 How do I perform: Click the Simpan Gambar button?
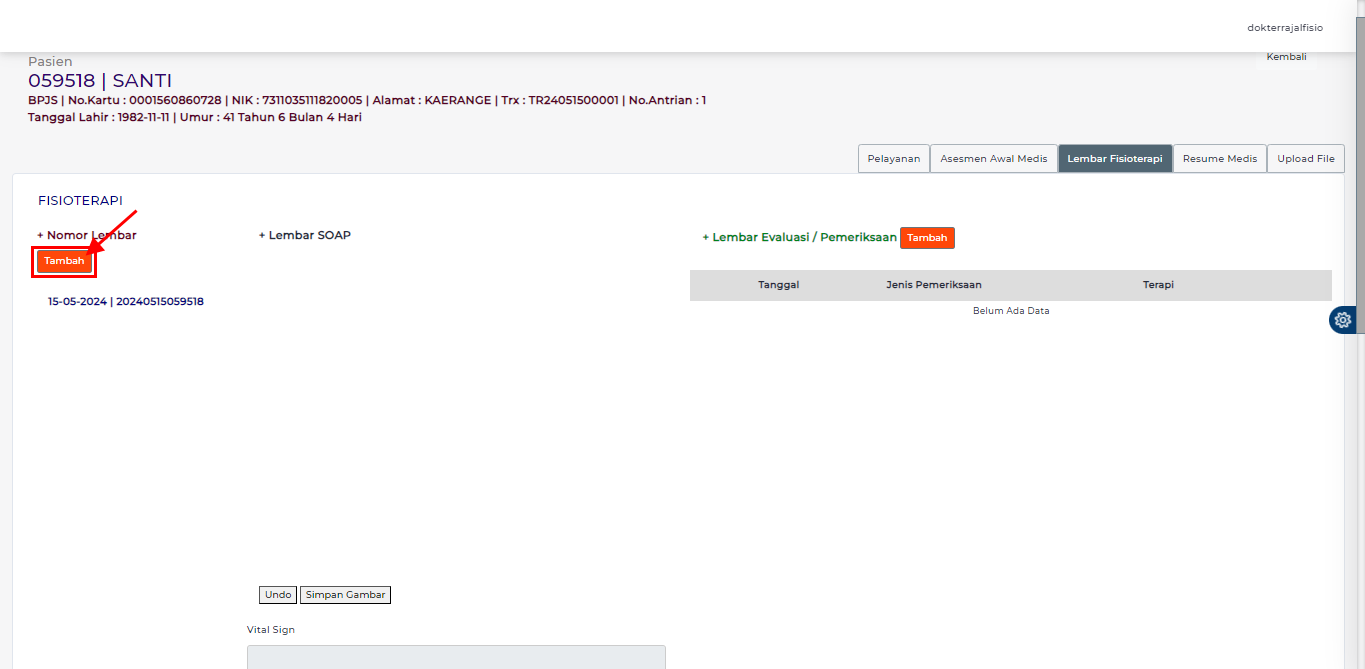(345, 595)
